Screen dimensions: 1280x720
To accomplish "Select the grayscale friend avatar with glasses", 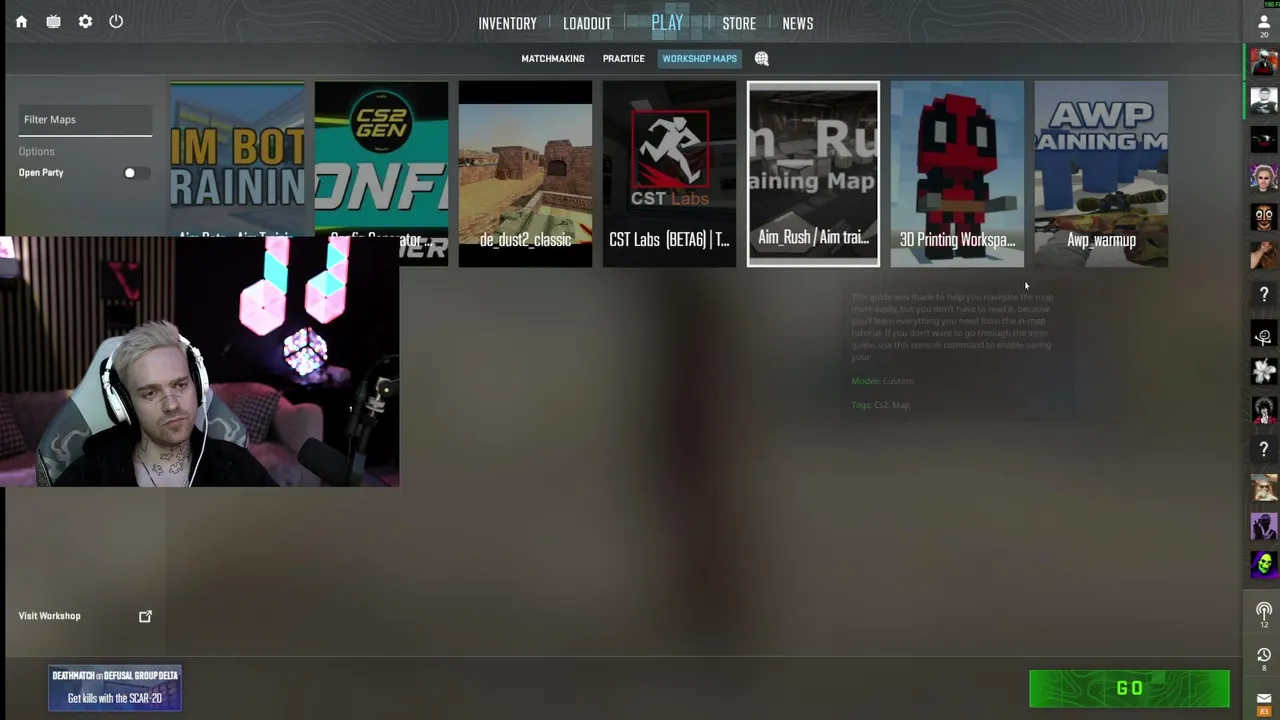I will click(1264, 100).
